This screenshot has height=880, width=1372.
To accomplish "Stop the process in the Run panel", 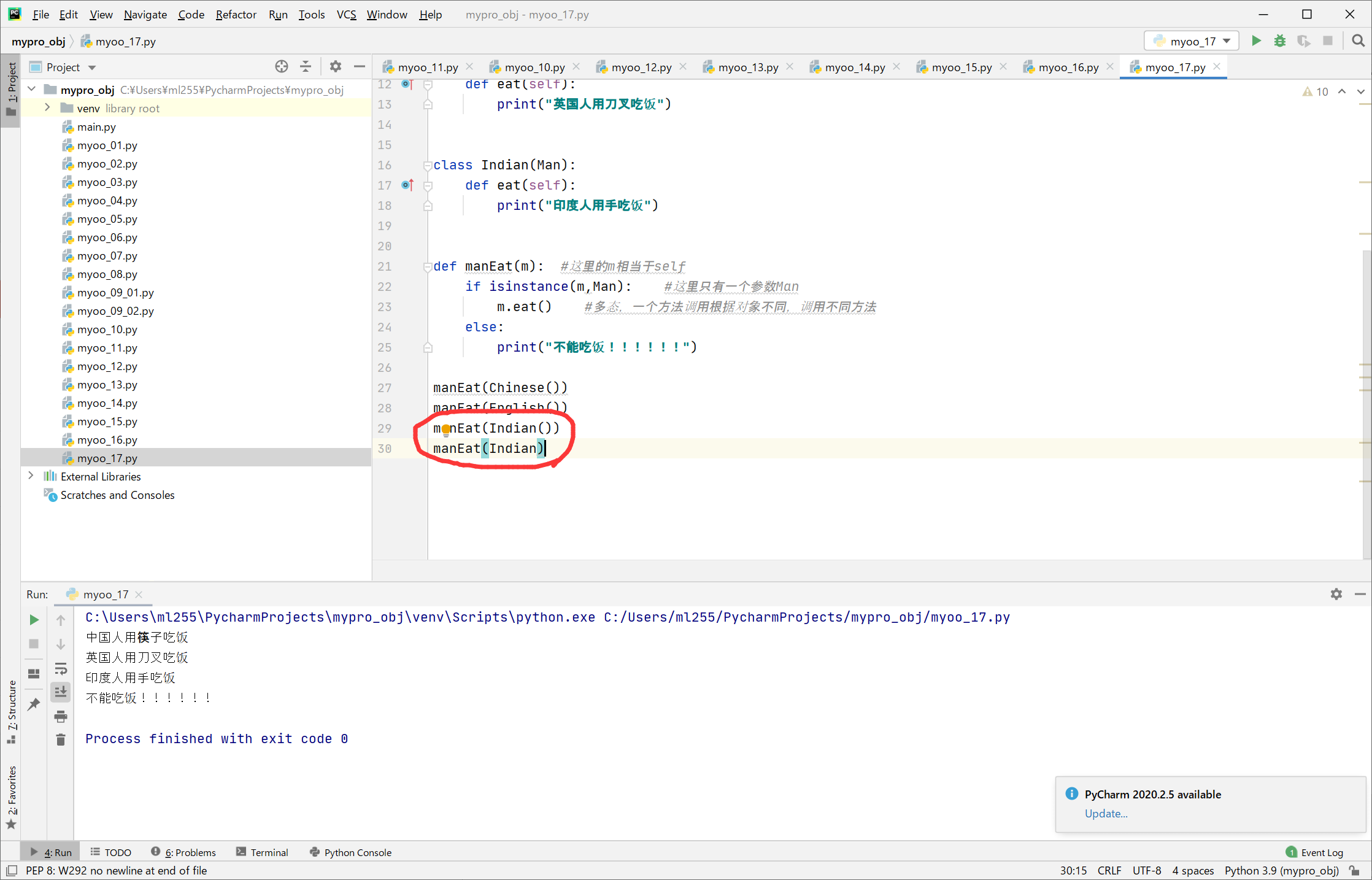I will tap(34, 644).
